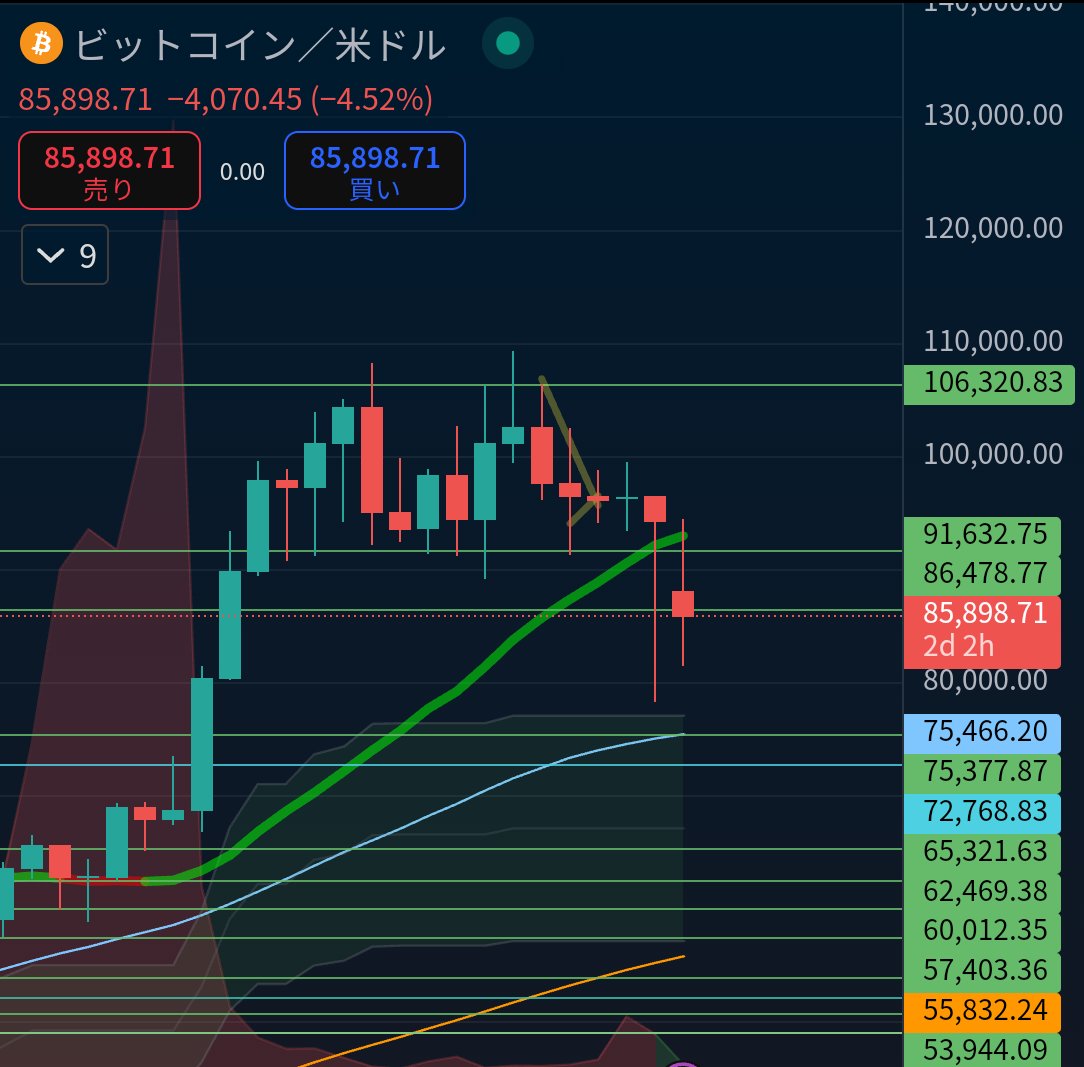
Task: Click the blue 買い buy button
Action: point(374,170)
